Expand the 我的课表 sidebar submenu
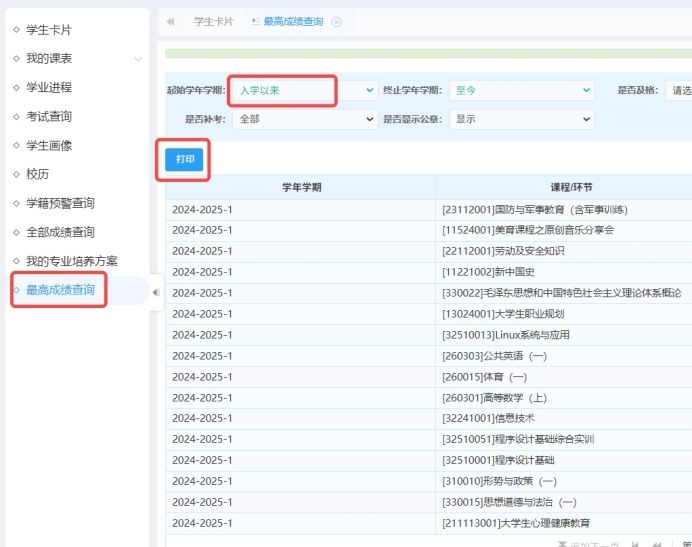The width and height of the screenshot is (692, 547). pyautogui.click(x=138, y=59)
